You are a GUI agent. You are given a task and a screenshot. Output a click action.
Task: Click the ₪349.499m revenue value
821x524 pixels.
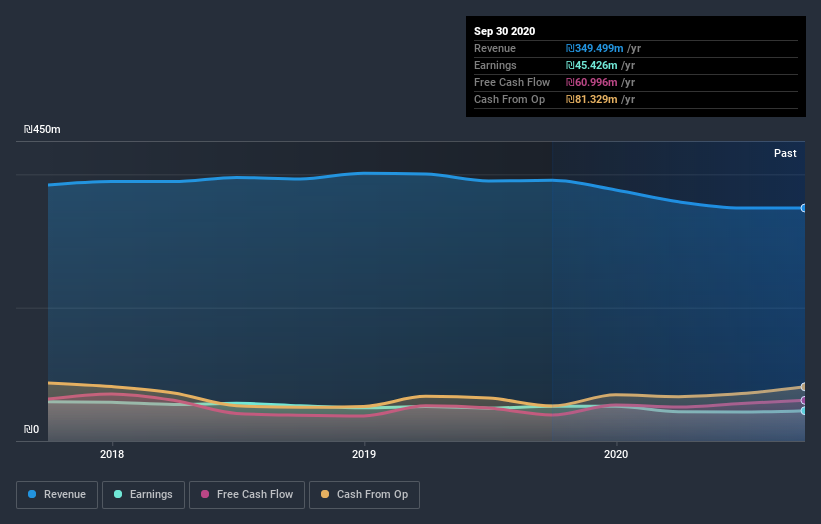point(594,48)
